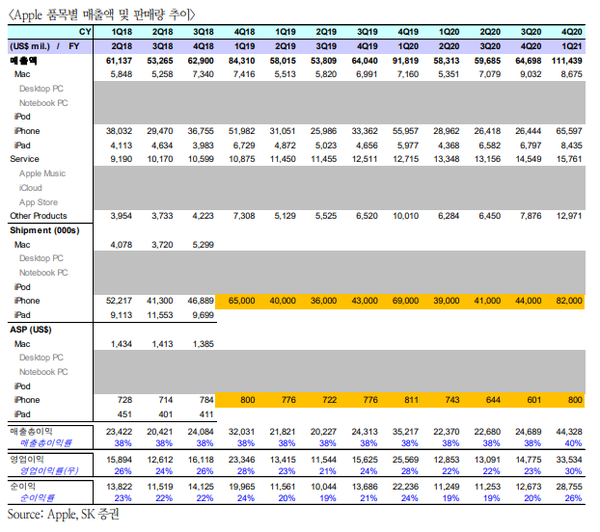Click the Source: Apple, SK 증권 footnote

point(62,515)
